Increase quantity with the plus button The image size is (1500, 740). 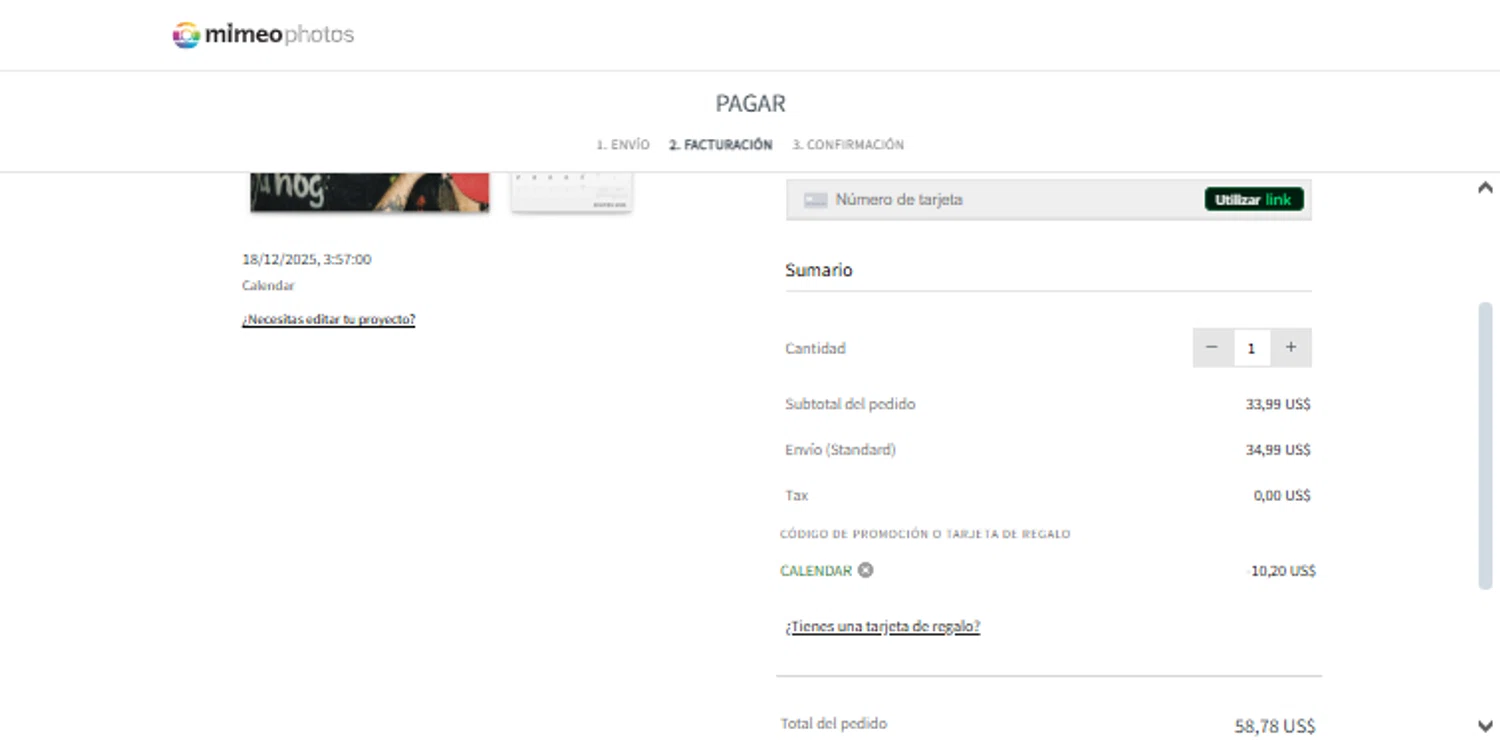coord(1291,347)
